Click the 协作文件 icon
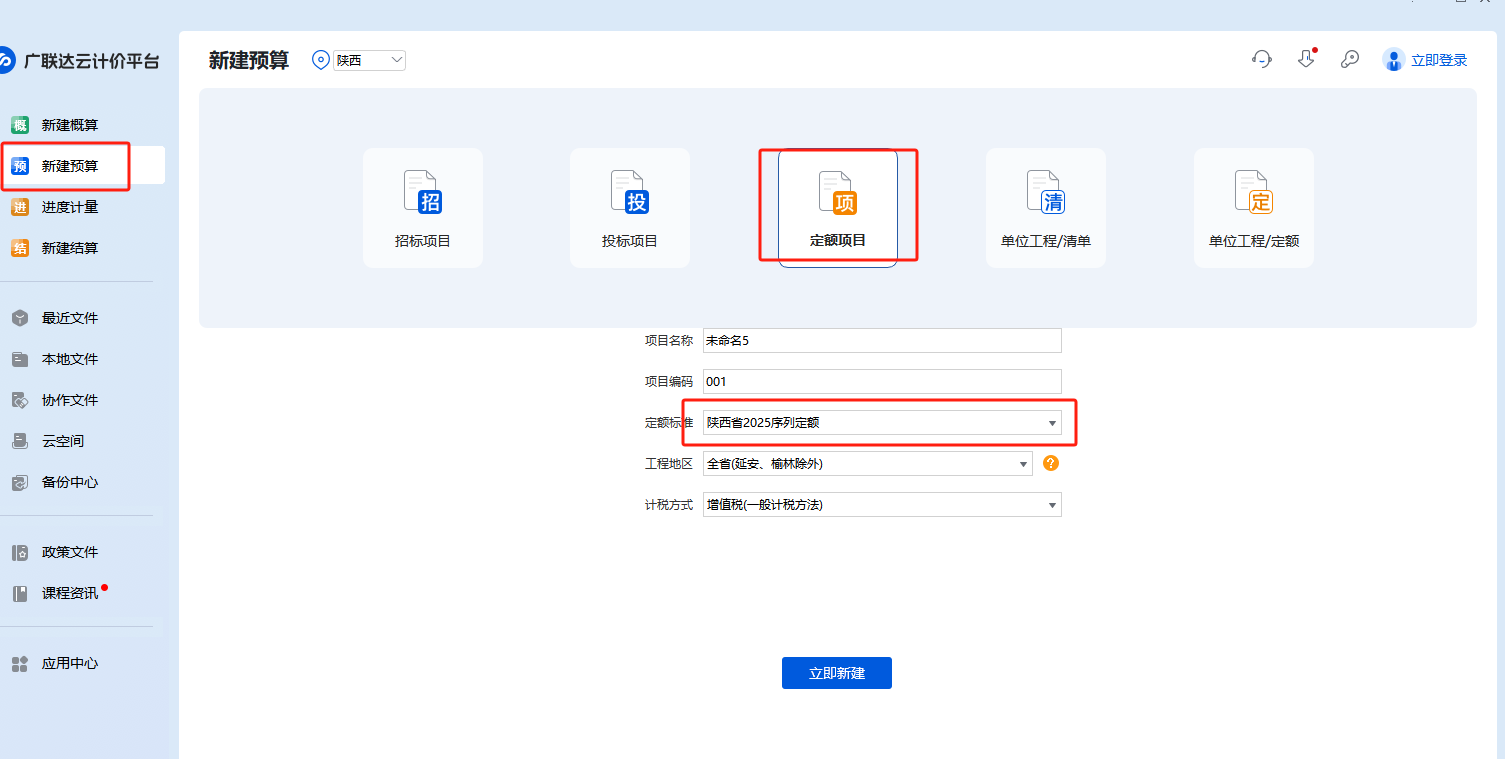The image size is (1505, 759). pyautogui.click(x=20, y=400)
